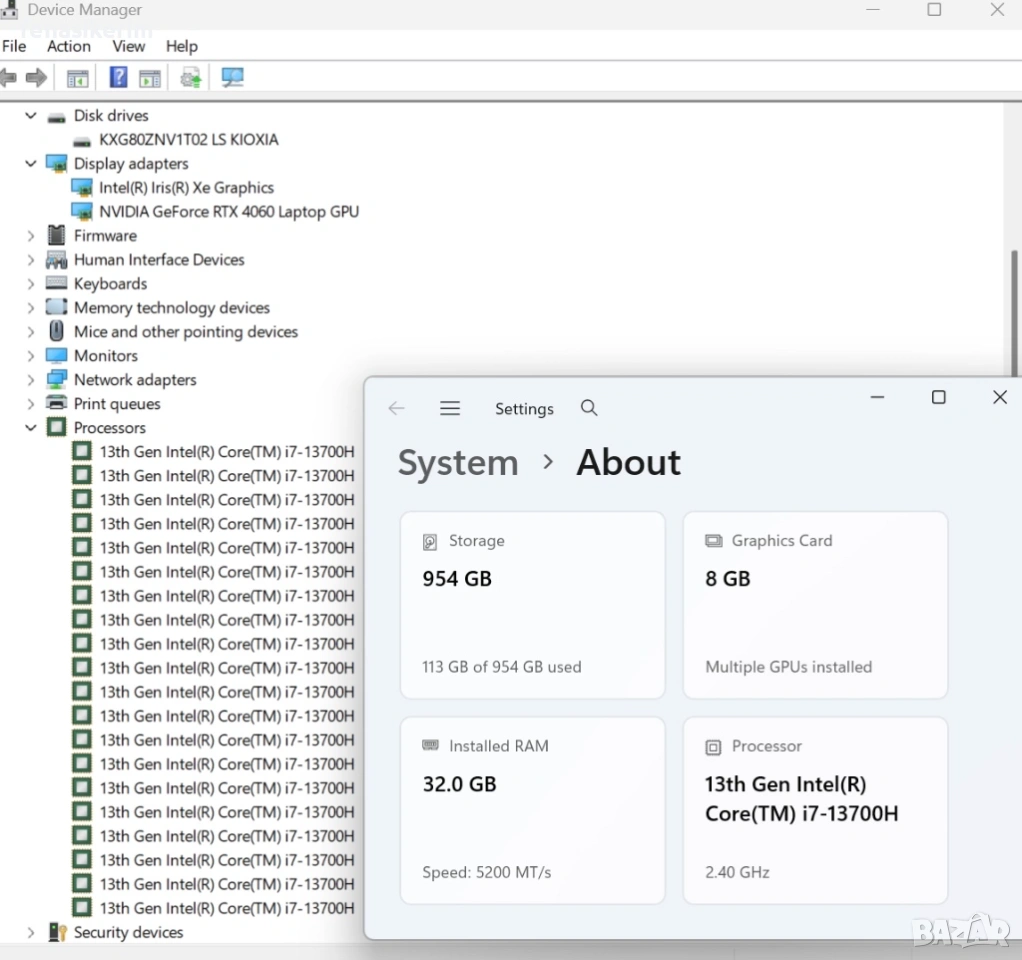Click the Show/Hide Action Pane toolbar icon
The image size is (1022, 960).
(x=150, y=78)
